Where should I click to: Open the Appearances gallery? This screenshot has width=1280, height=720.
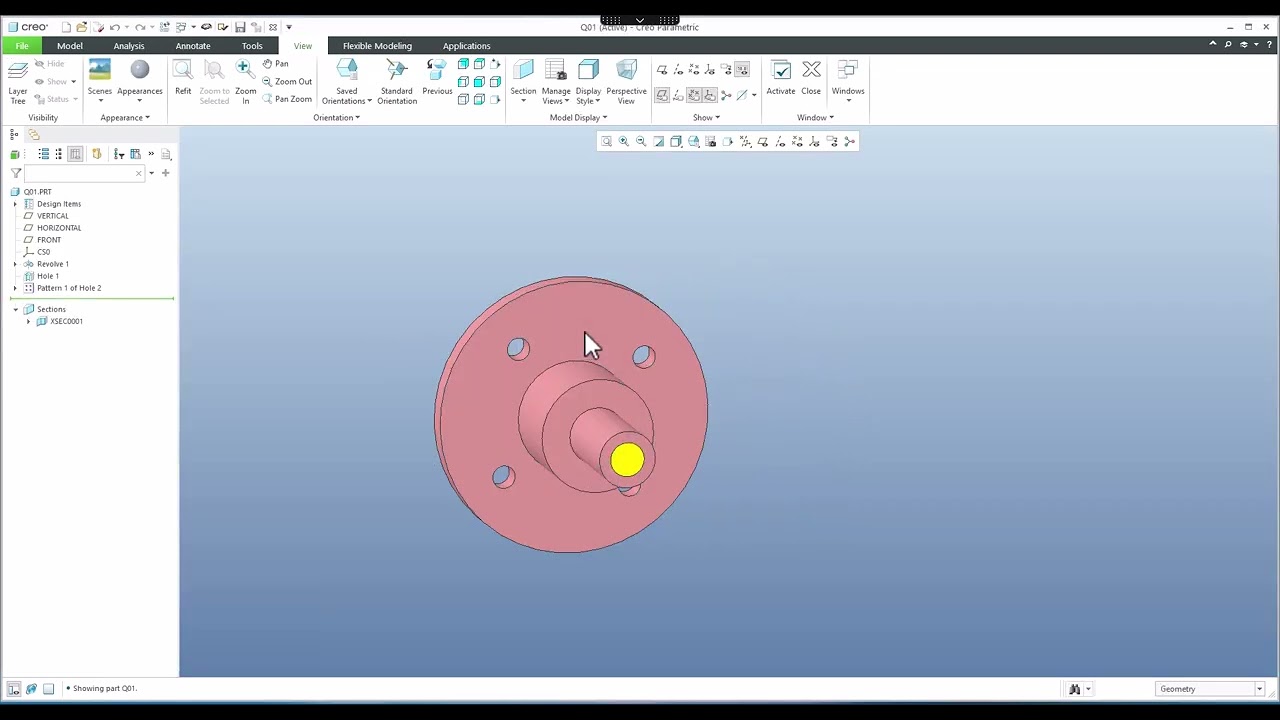(x=139, y=82)
